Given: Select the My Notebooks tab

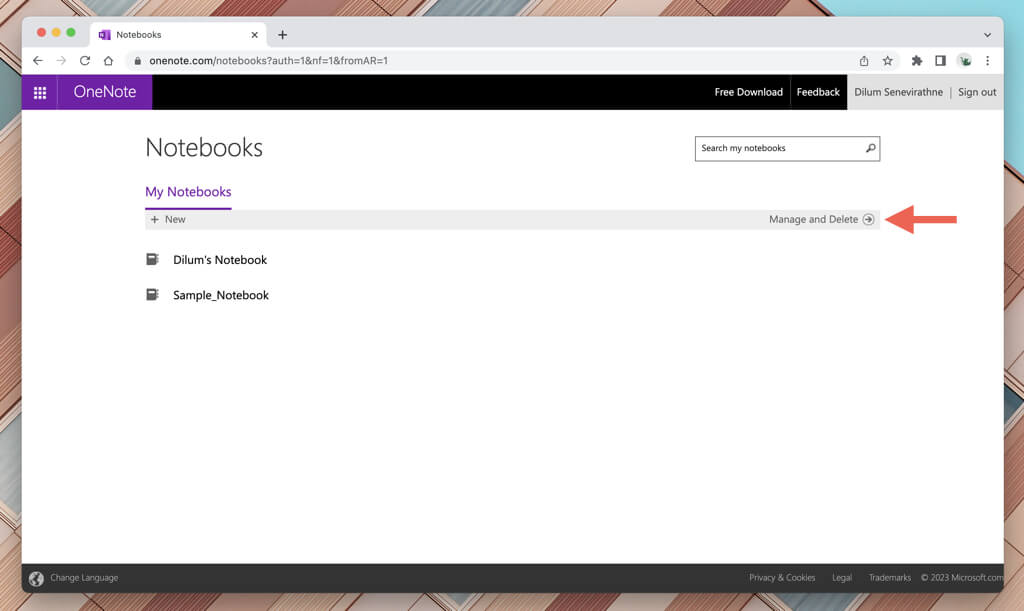Looking at the screenshot, I should pyautogui.click(x=188, y=192).
